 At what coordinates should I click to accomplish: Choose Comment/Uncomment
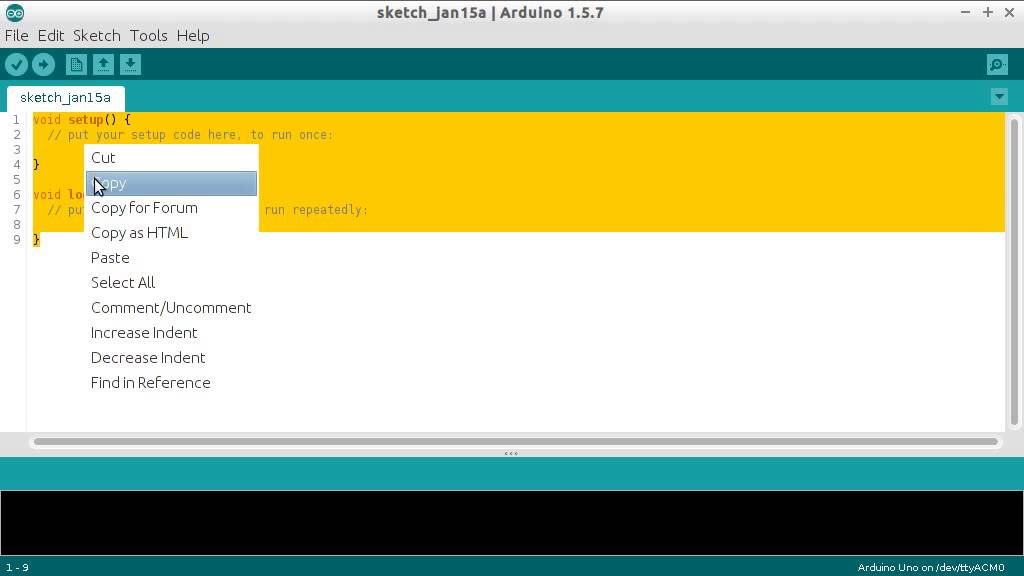pos(171,308)
